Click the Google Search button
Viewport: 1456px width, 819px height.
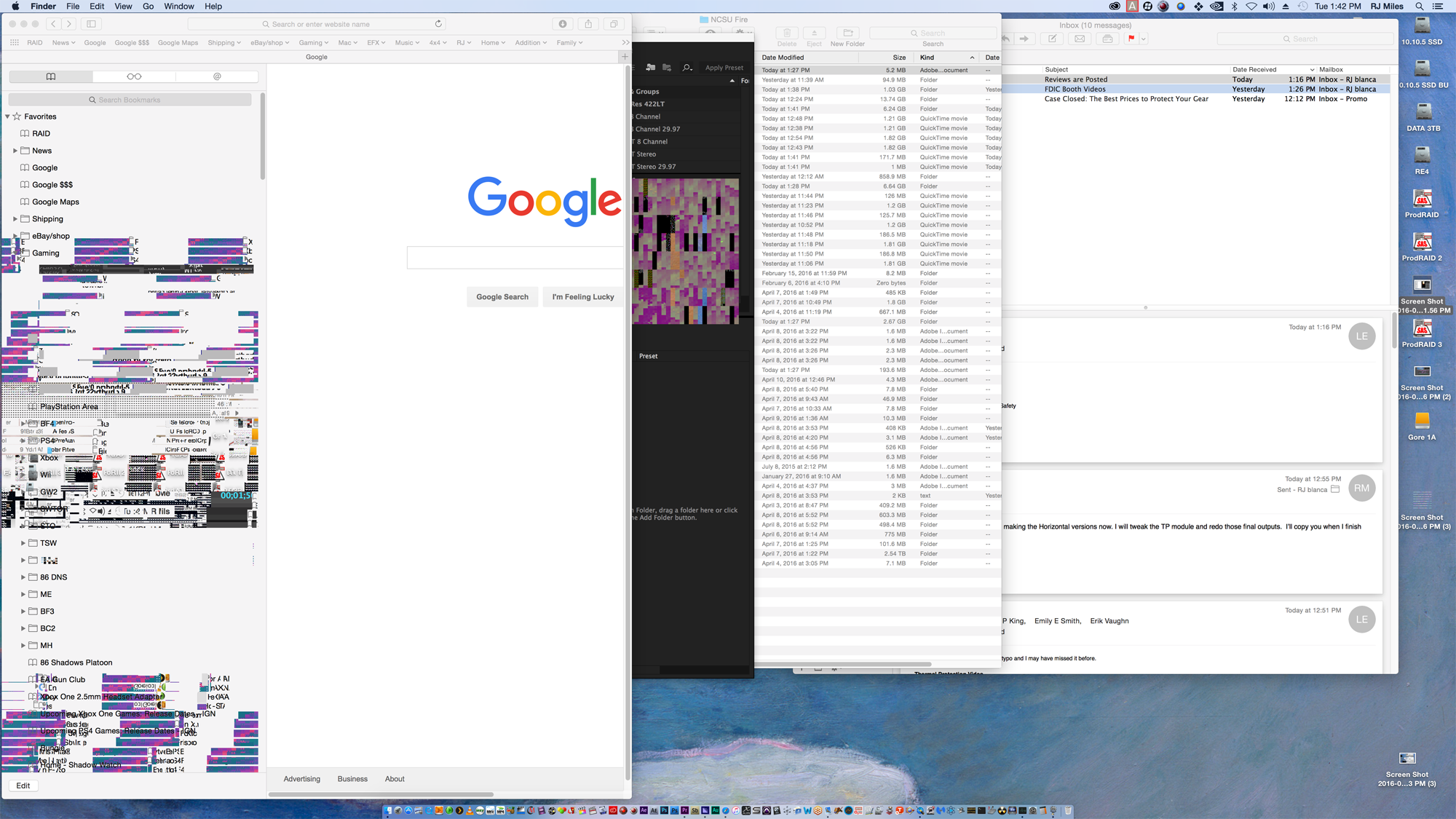coord(502,297)
